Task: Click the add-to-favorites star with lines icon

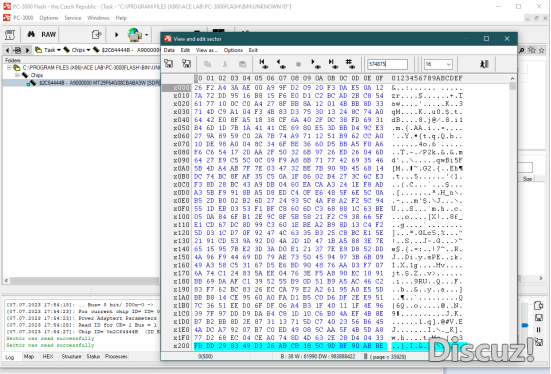Action: click(x=532, y=50)
